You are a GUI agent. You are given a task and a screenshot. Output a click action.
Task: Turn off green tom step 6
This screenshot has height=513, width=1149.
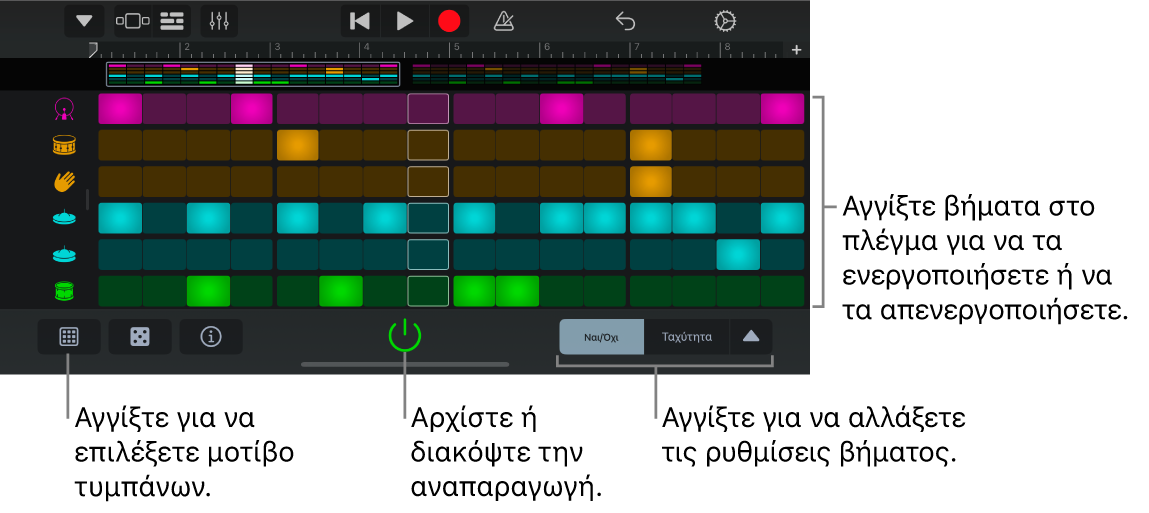[x=341, y=291]
